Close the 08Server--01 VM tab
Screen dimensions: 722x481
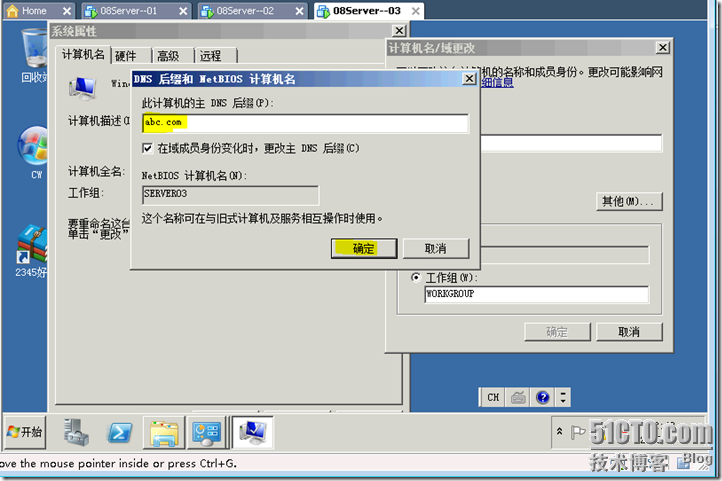click(x=183, y=11)
